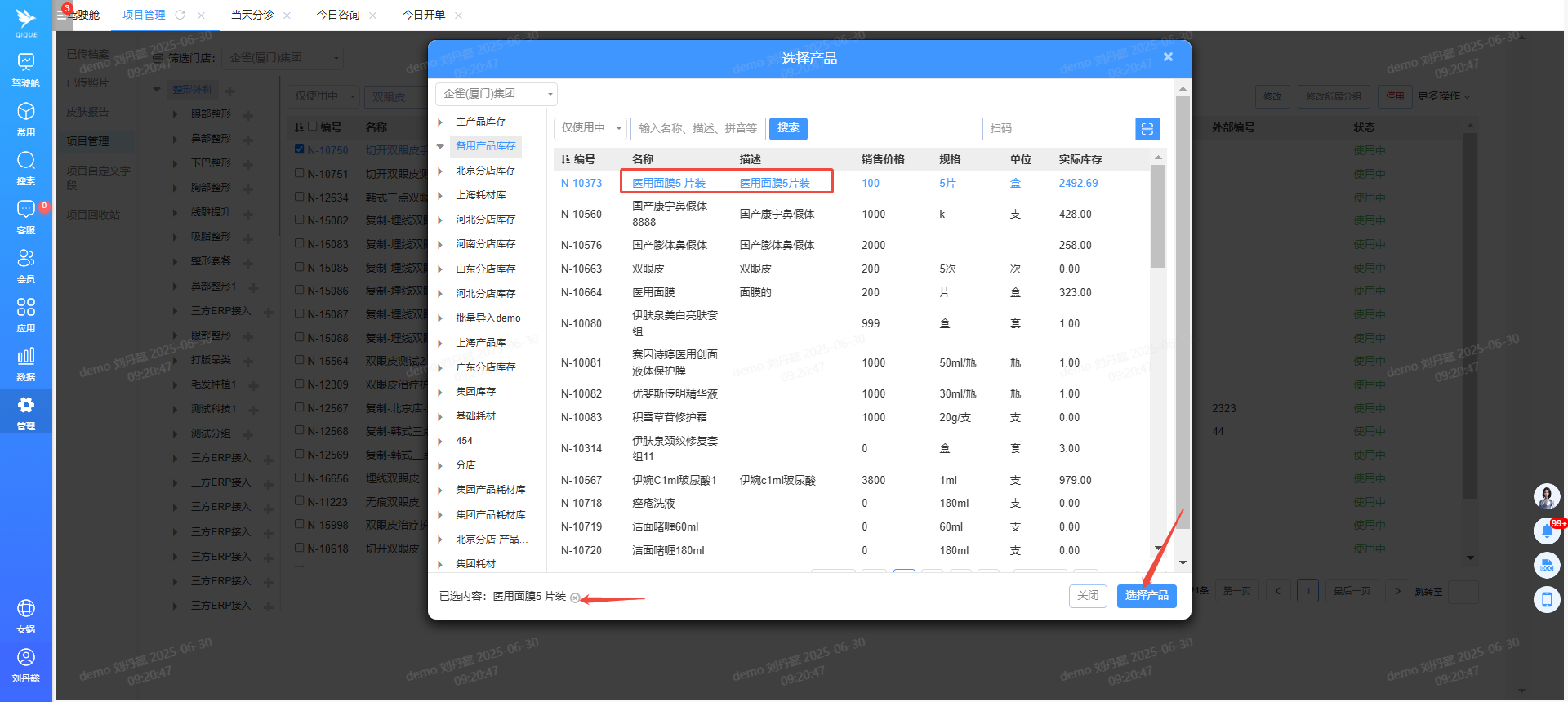The image size is (1568, 702).
Task: Switch to the 今日咨询 tab
Action: tap(338, 15)
